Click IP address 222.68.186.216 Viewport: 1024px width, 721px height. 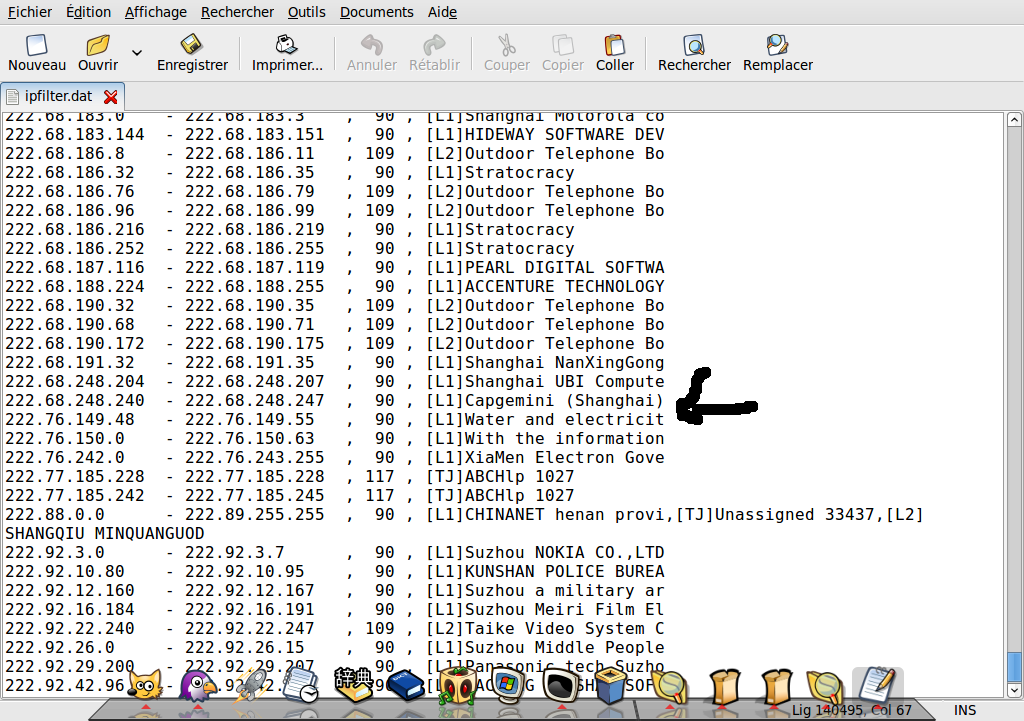tap(74, 230)
